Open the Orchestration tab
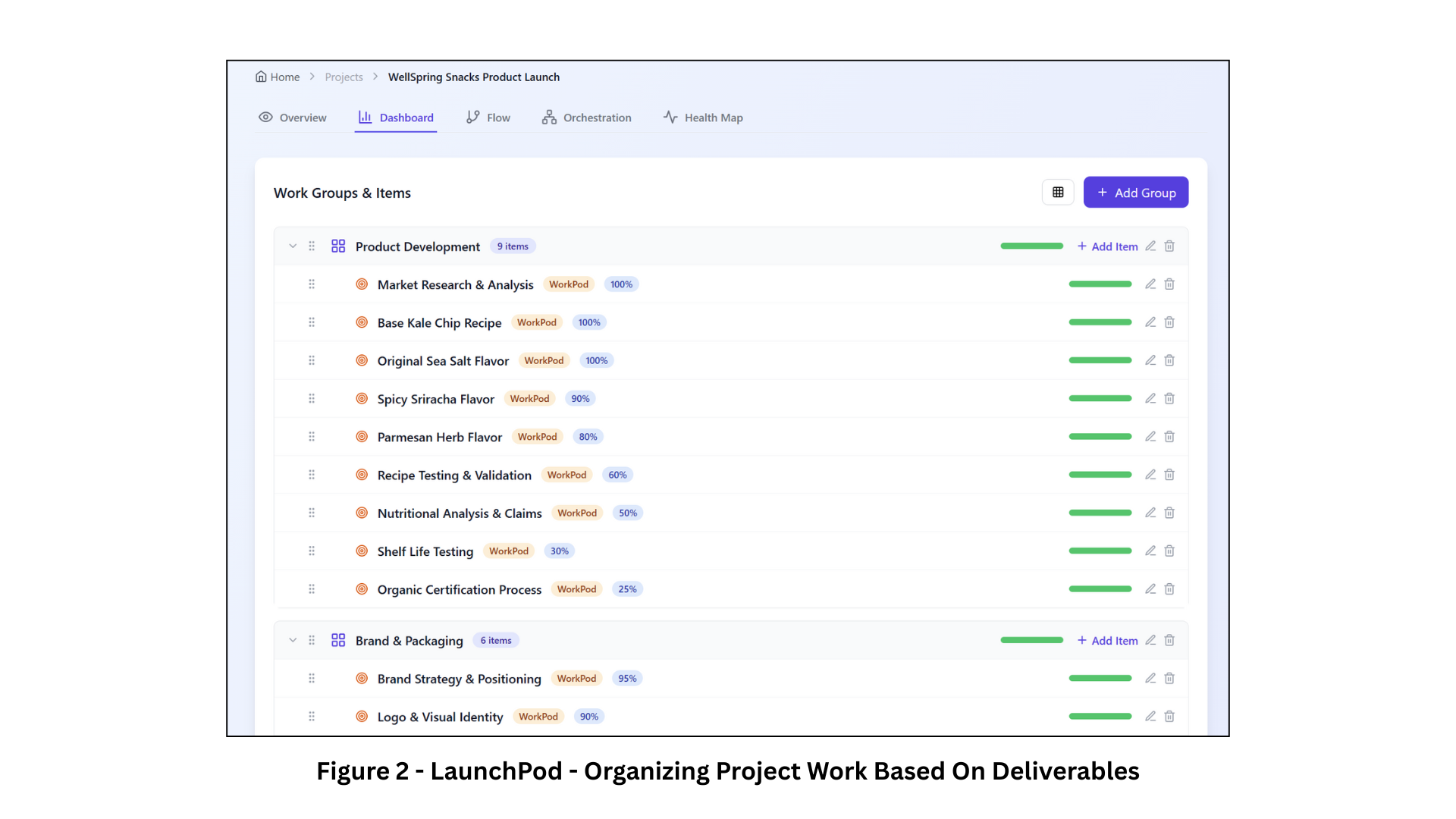 click(x=586, y=118)
